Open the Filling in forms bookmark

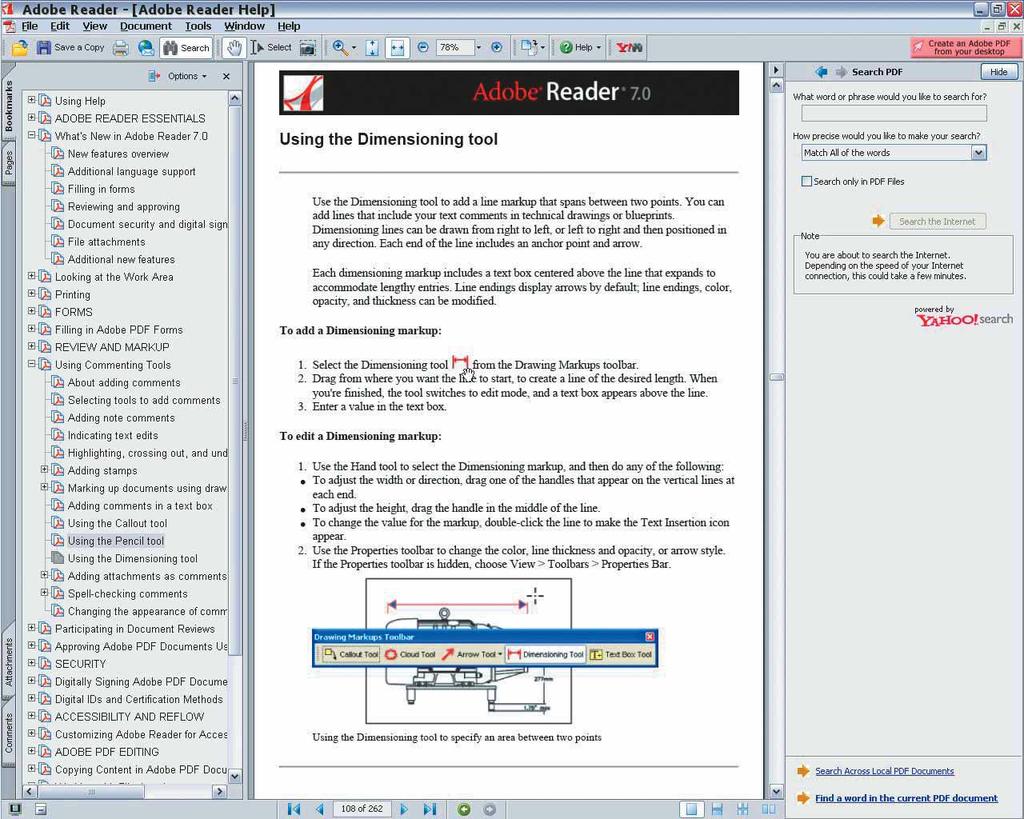pyautogui.click(x=101, y=189)
